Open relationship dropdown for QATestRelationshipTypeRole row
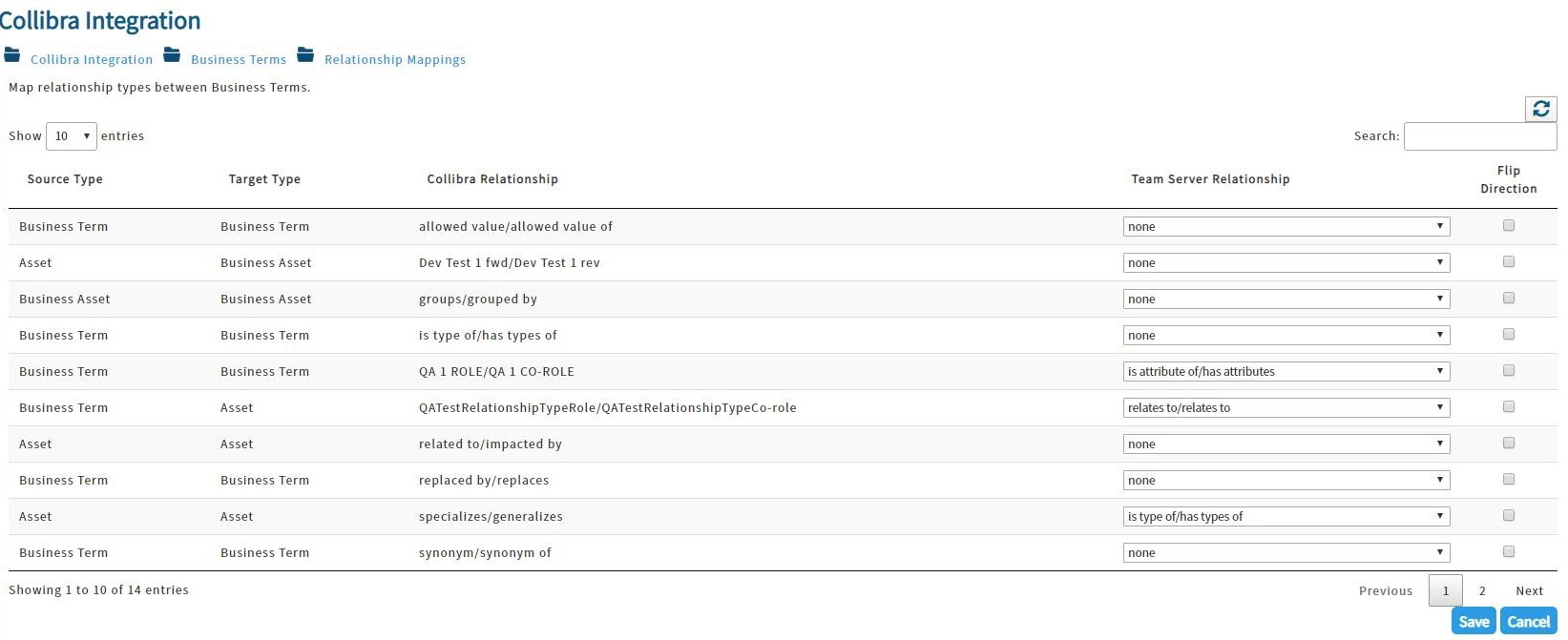 pos(1286,407)
